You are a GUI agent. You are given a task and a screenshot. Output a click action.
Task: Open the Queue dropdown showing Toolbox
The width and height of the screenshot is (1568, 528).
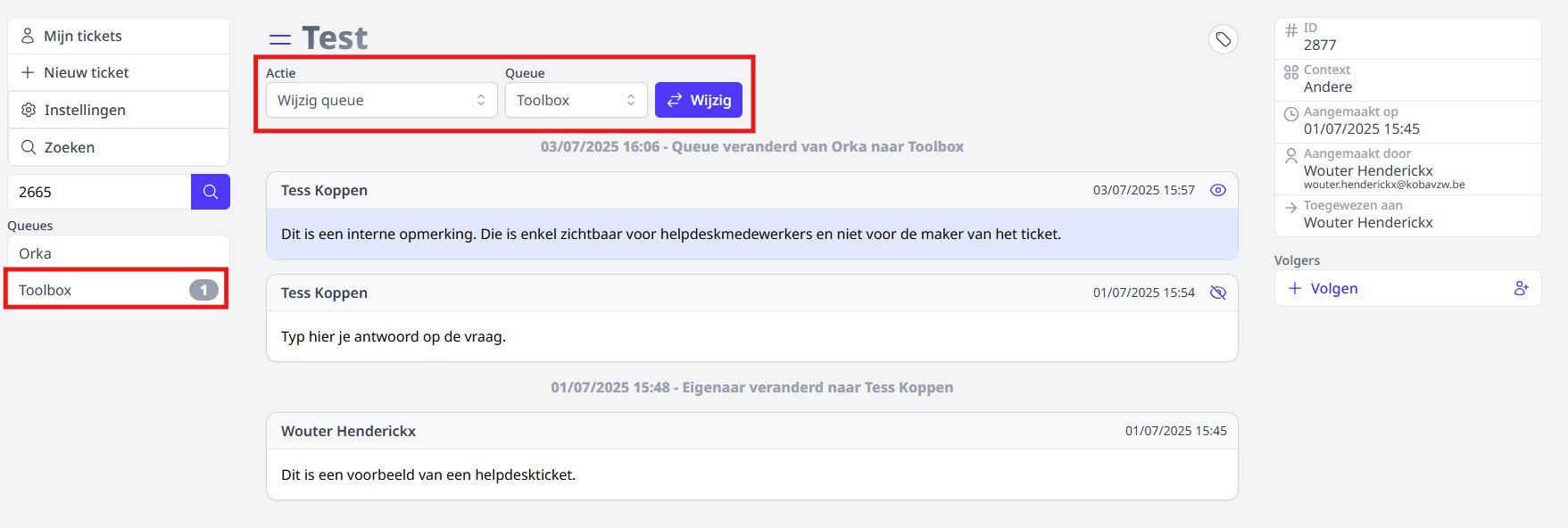[x=576, y=100]
